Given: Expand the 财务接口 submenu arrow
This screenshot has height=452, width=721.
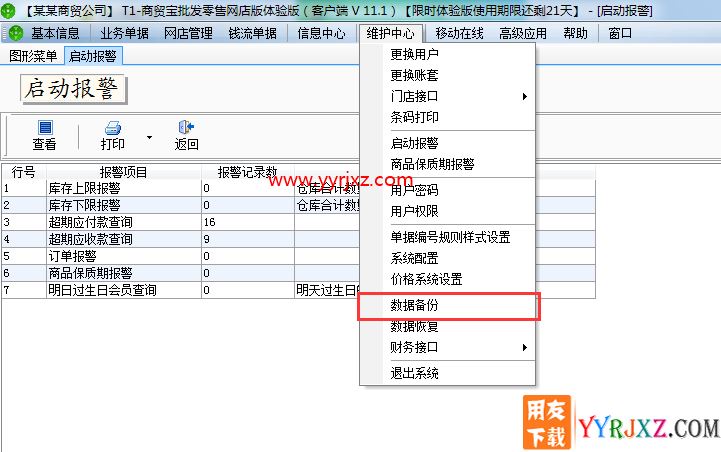Looking at the screenshot, I should [525, 347].
